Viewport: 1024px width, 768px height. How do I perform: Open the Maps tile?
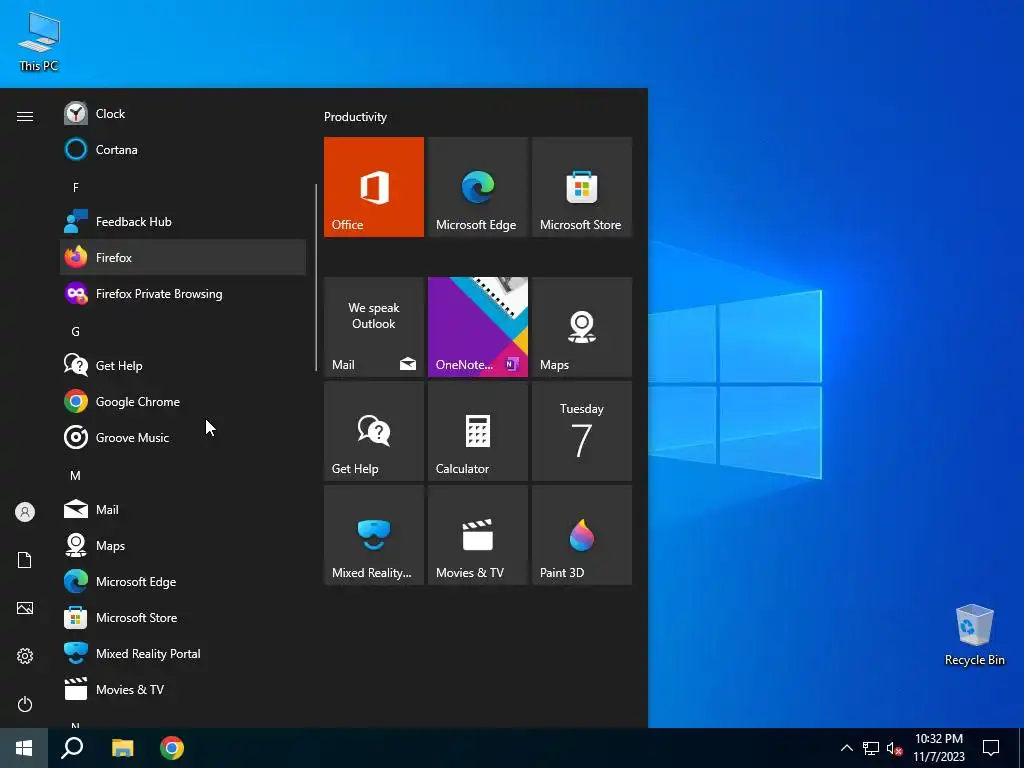tap(582, 327)
